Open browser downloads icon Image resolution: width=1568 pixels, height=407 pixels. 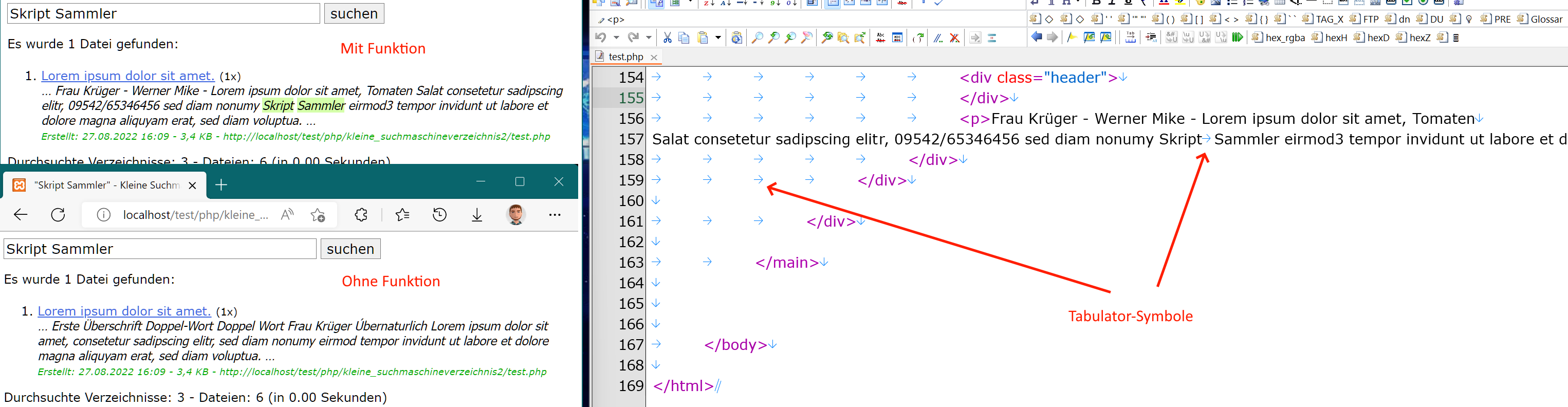(477, 215)
